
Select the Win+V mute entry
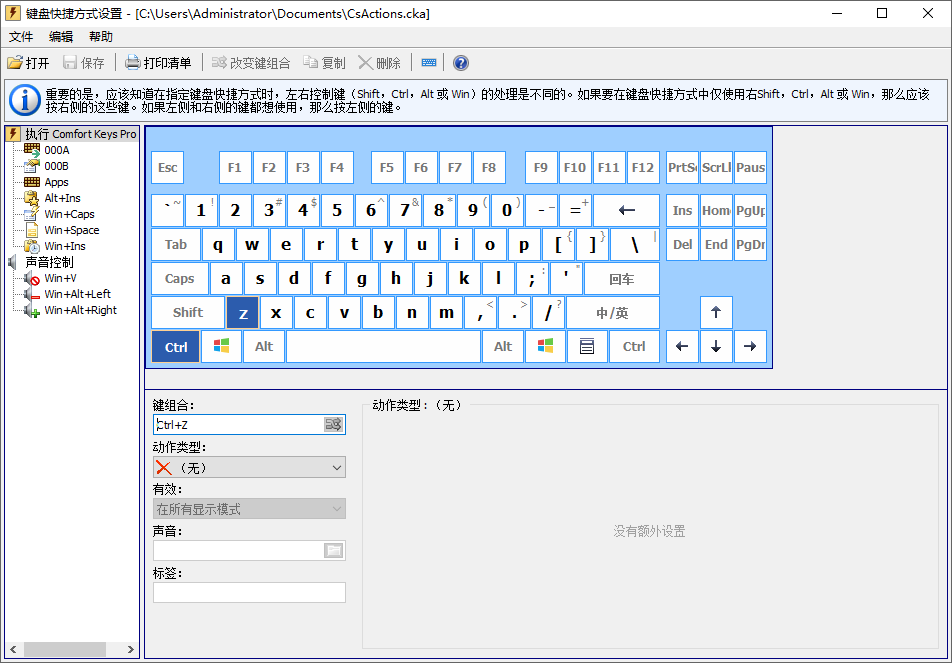(x=61, y=278)
